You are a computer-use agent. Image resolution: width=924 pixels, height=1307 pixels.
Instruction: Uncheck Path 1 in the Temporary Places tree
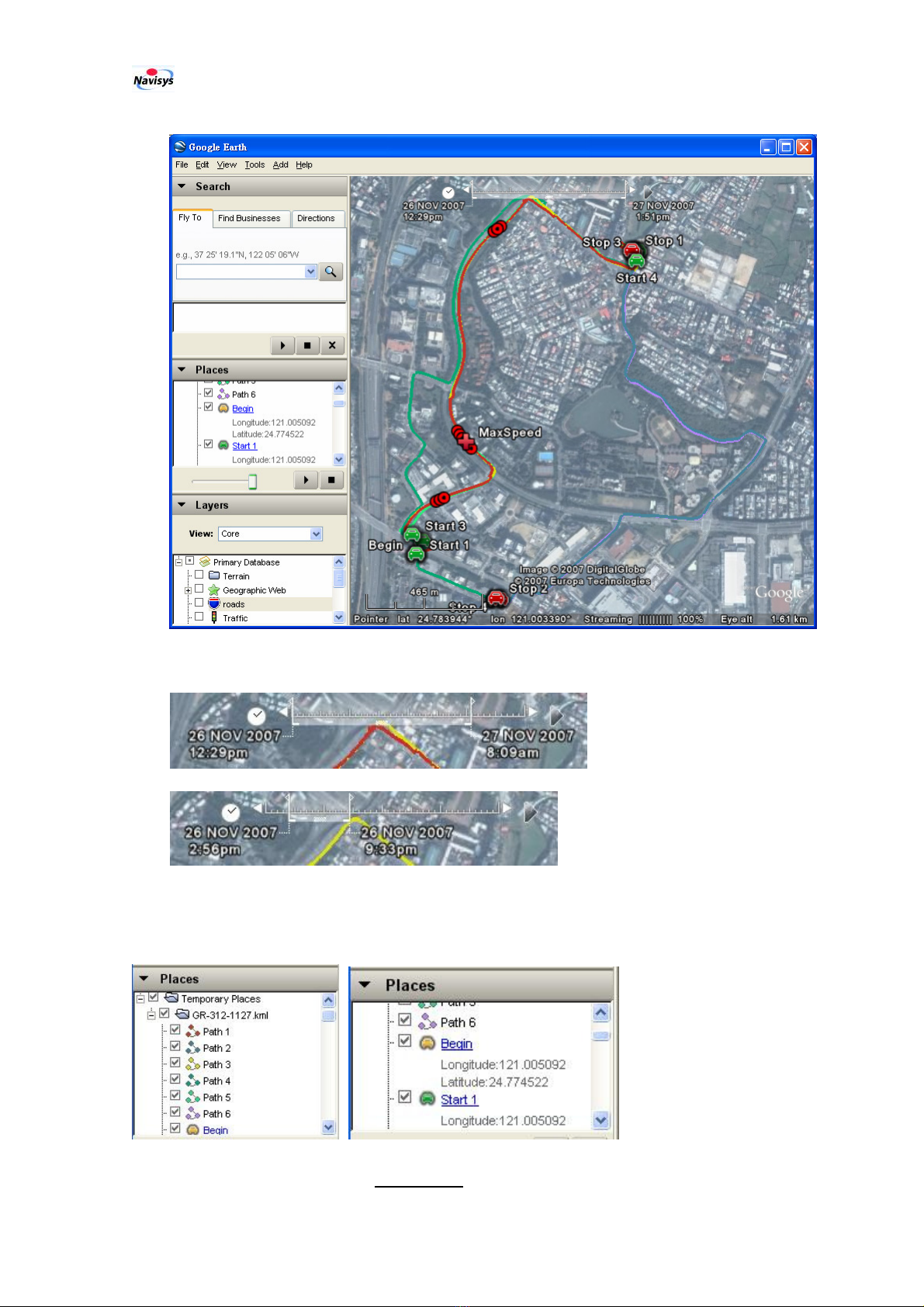(175, 1030)
